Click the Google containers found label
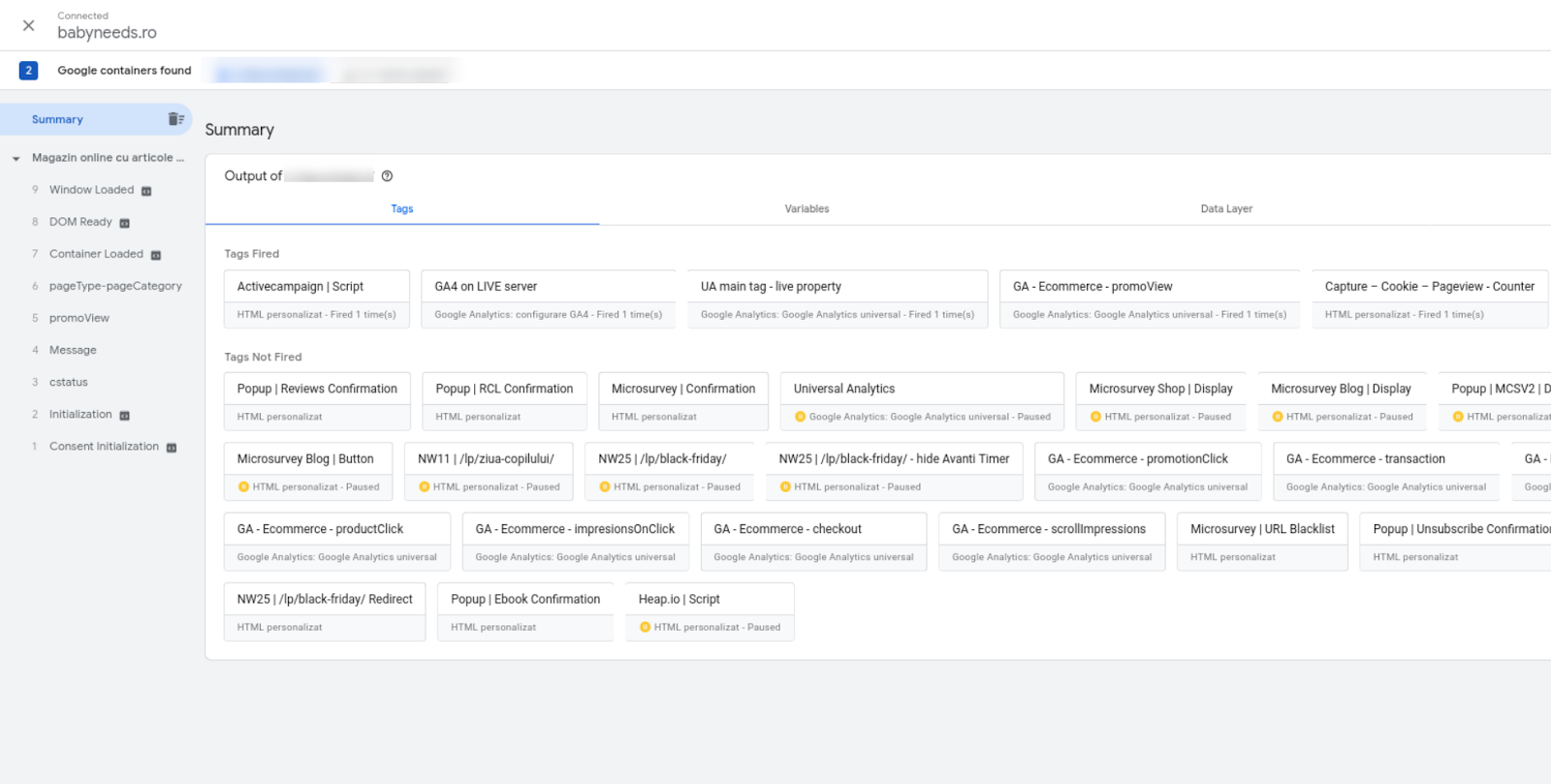 [124, 70]
